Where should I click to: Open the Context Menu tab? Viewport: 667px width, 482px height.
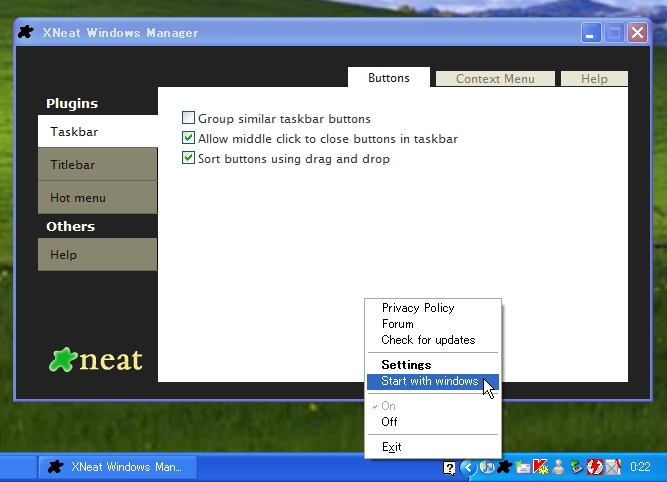[495, 79]
